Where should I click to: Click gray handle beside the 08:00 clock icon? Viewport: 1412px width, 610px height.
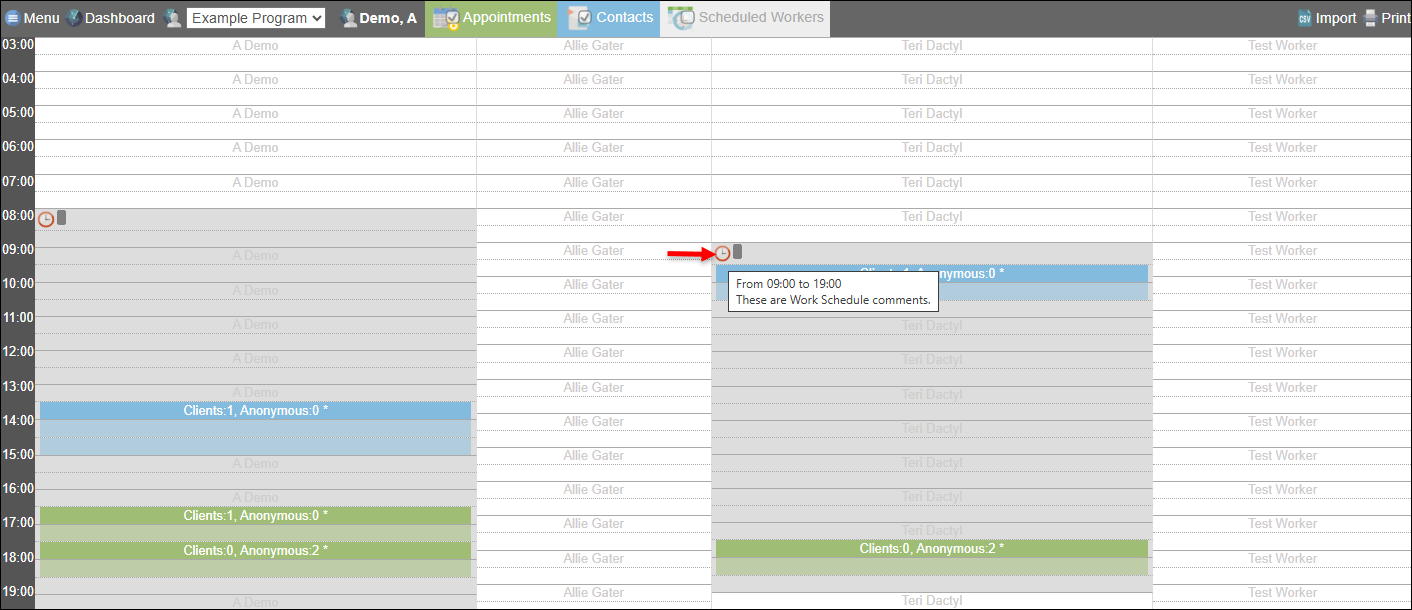[x=62, y=218]
